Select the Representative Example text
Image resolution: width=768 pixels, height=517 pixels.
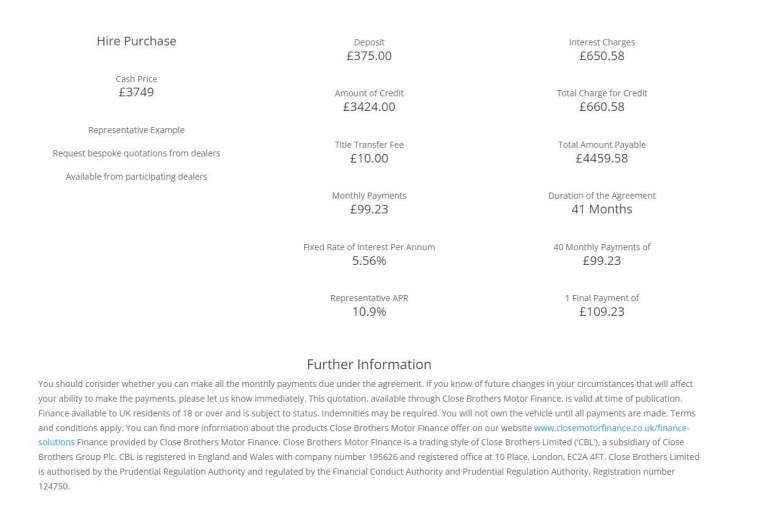[136, 130]
